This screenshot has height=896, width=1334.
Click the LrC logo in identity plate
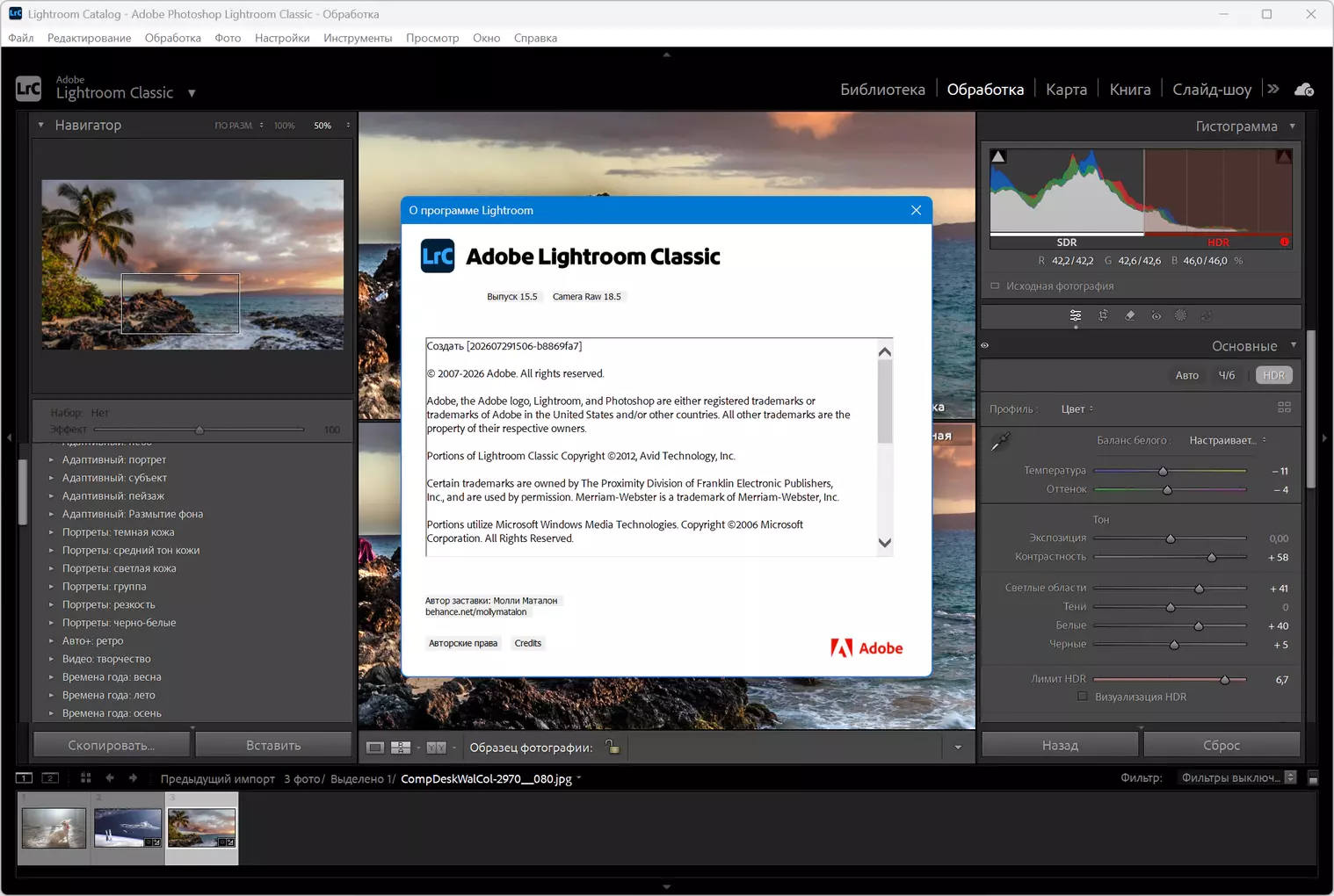(x=28, y=89)
